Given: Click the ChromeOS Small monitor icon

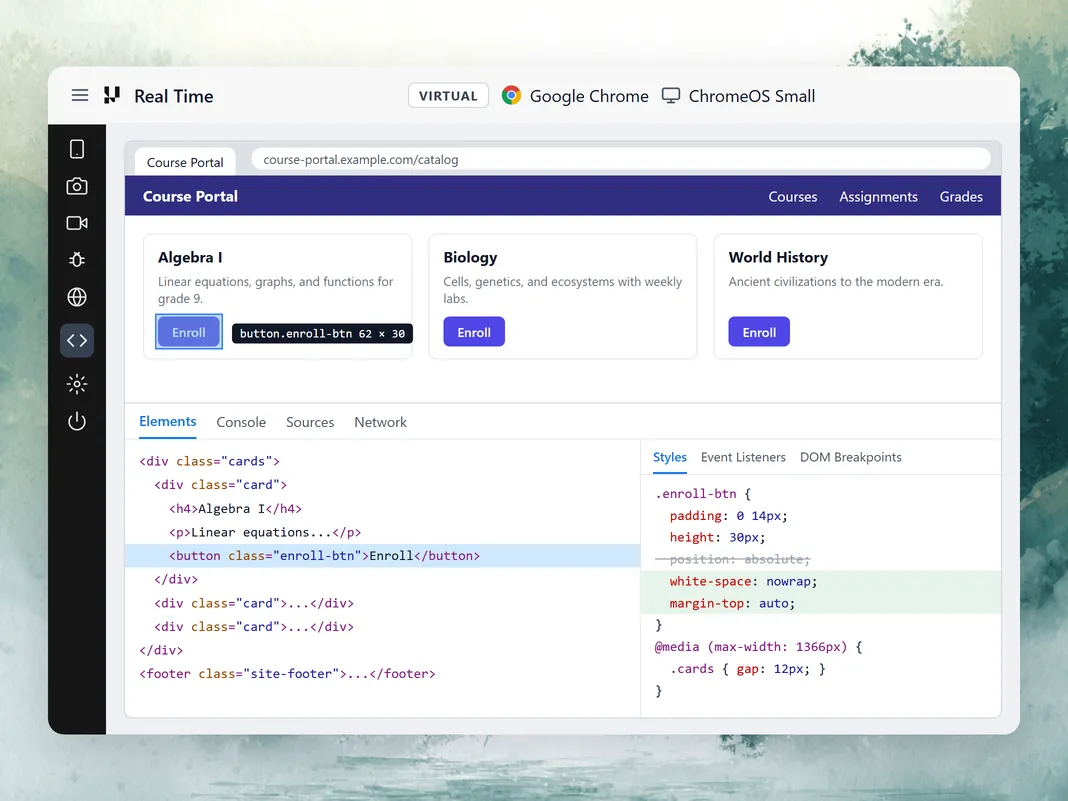Looking at the screenshot, I should [x=671, y=96].
